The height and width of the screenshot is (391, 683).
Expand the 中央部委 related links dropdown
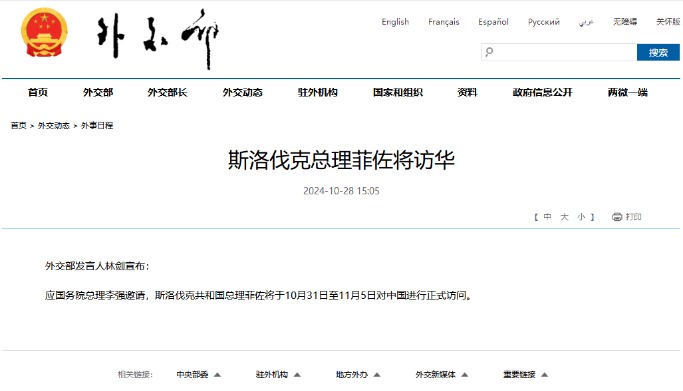point(198,374)
